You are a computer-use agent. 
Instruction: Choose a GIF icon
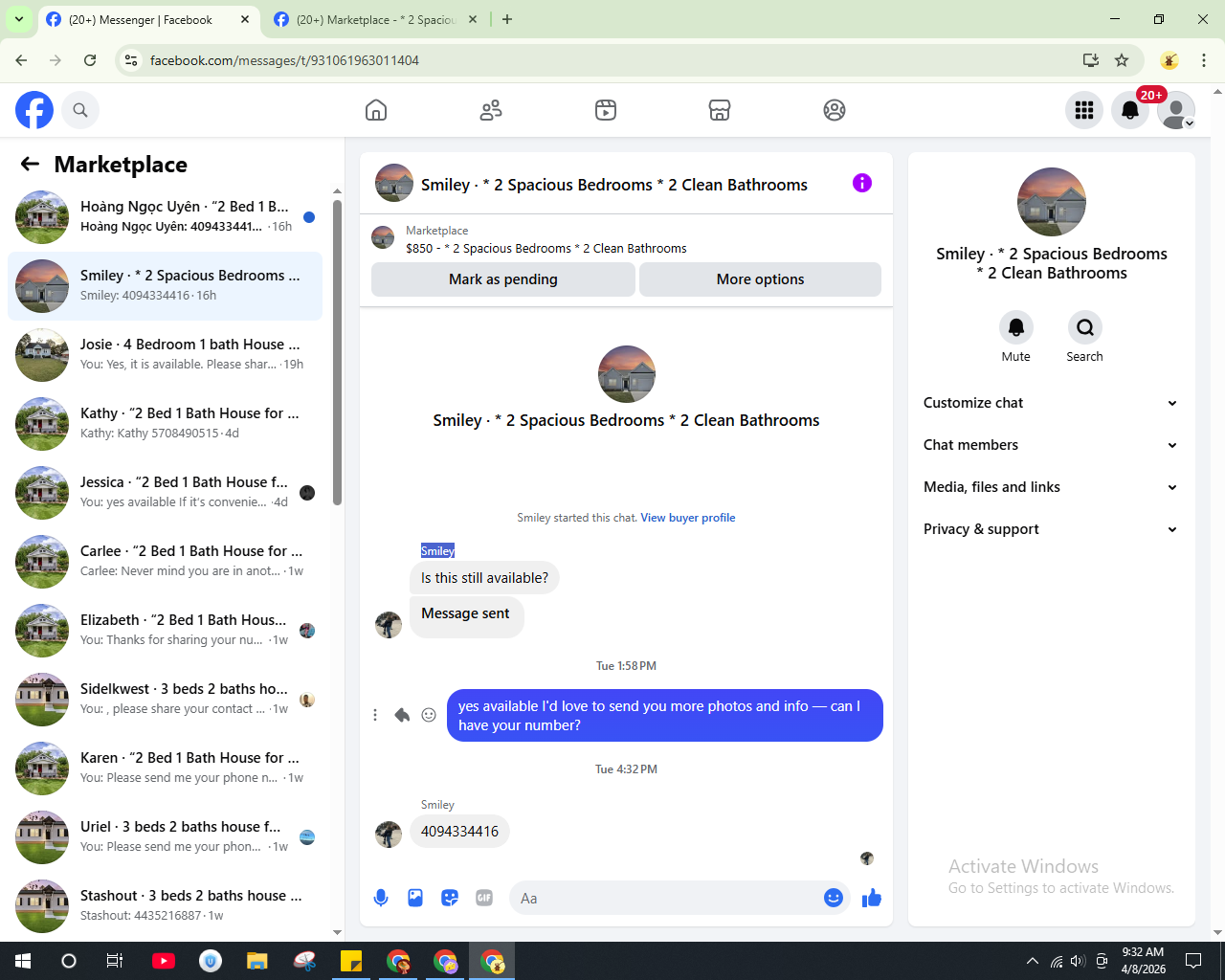pyautogui.click(x=484, y=898)
